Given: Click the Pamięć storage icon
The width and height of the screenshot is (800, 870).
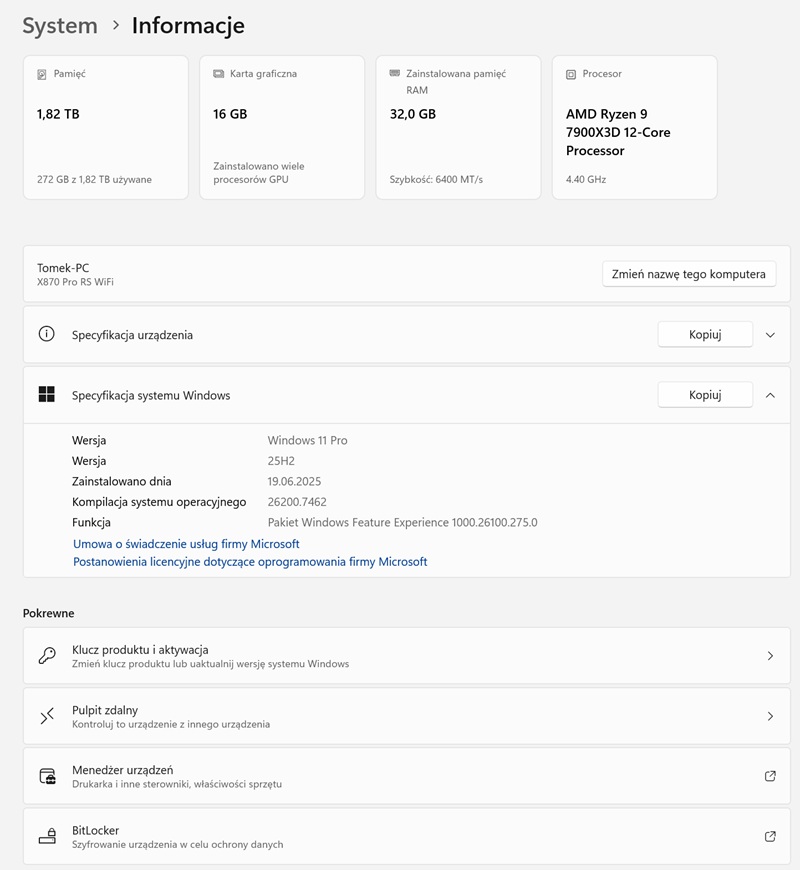Looking at the screenshot, I should point(42,74).
